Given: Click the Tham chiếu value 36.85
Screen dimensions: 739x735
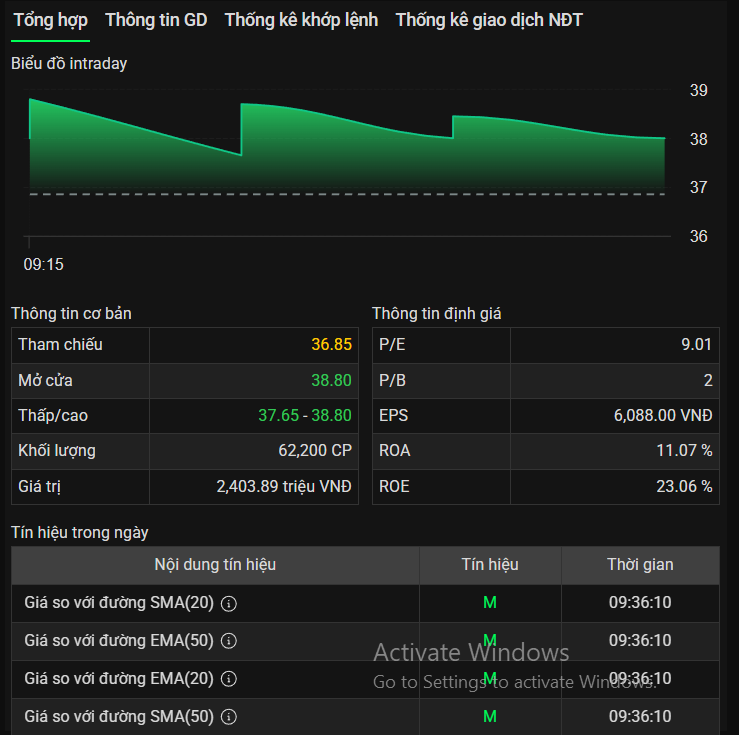Looking at the screenshot, I should [x=331, y=344].
